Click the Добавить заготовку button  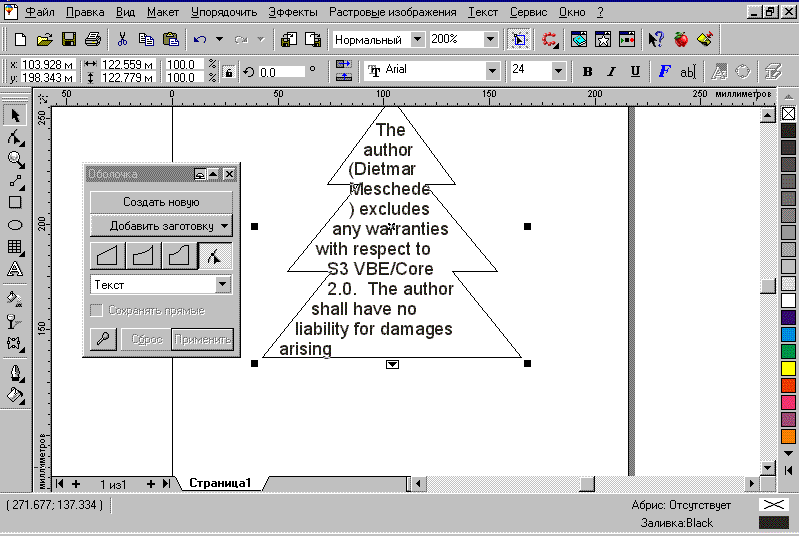coord(161,226)
